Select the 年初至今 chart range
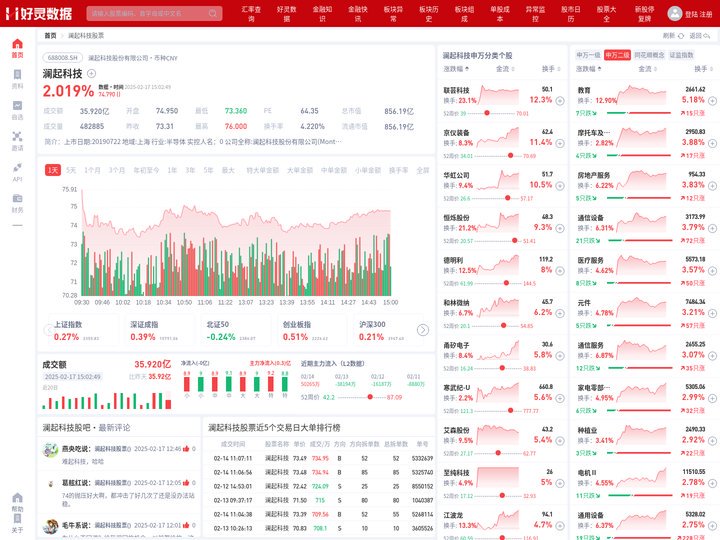The image size is (720, 540). [x=146, y=170]
